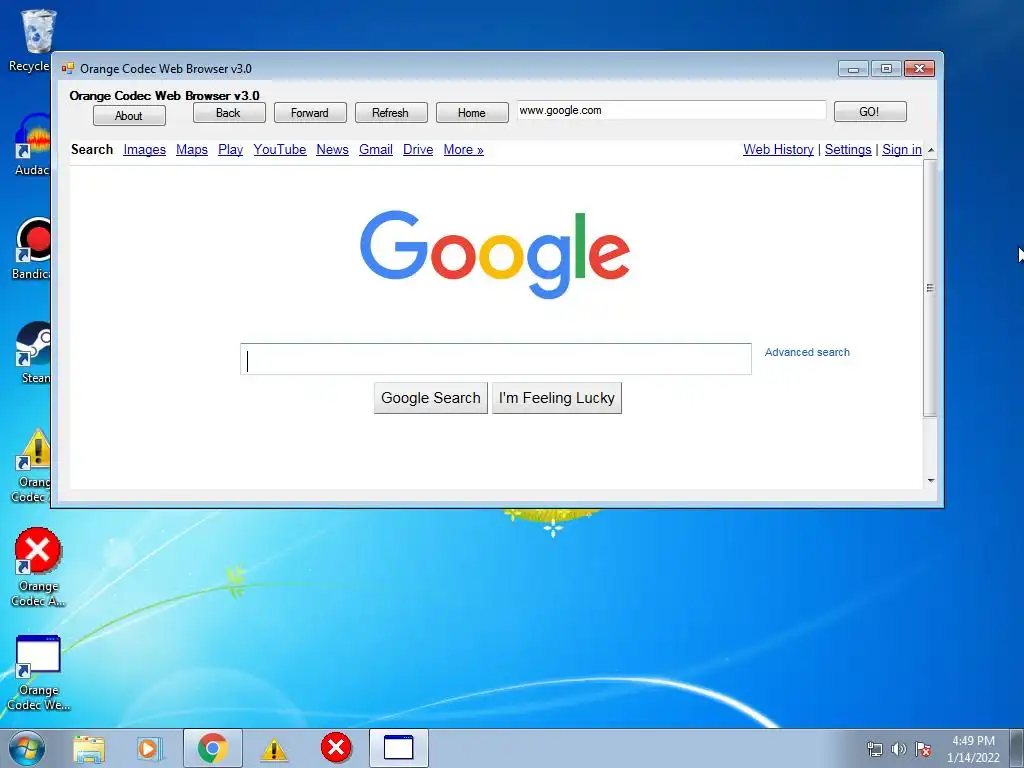Viewport: 1024px width, 768px height.
Task: Click the yellow warning triangle taskbar icon
Action: pos(274,749)
